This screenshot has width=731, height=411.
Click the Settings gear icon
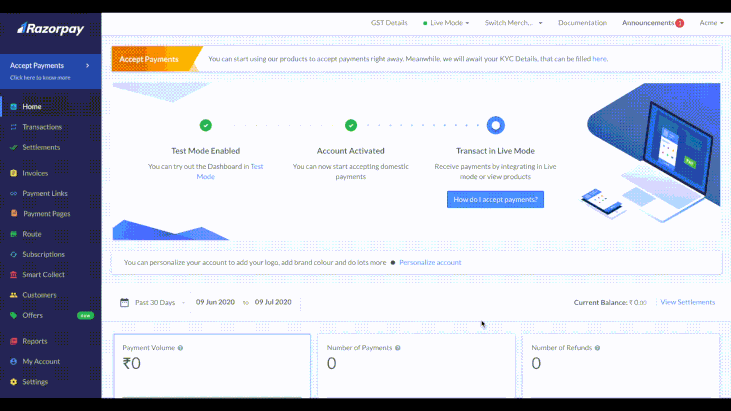coord(13,382)
